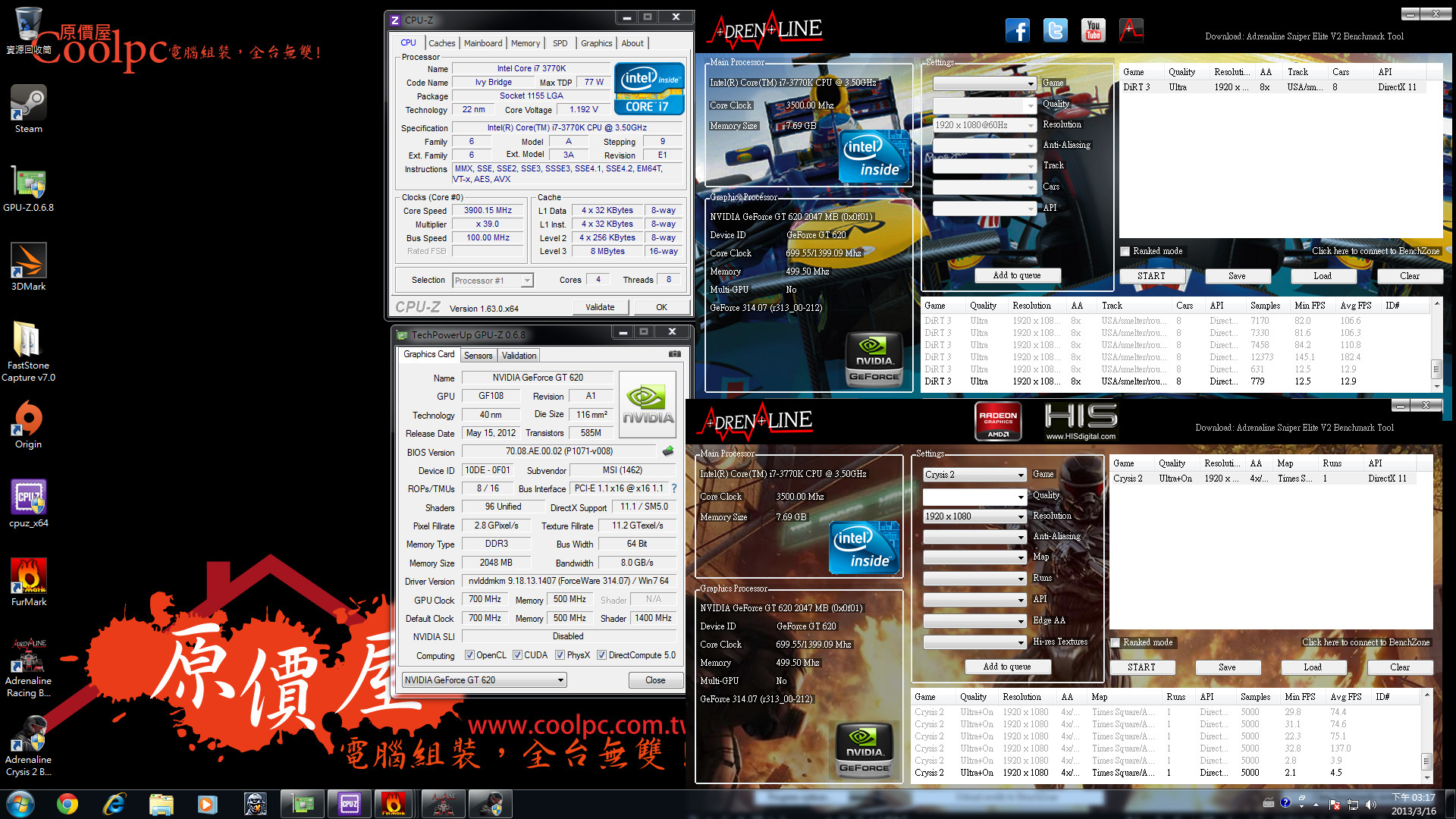Open Windows Explorer folder on taskbar
Image resolution: width=1456 pixels, height=819 pixels.
click(161, 804)
